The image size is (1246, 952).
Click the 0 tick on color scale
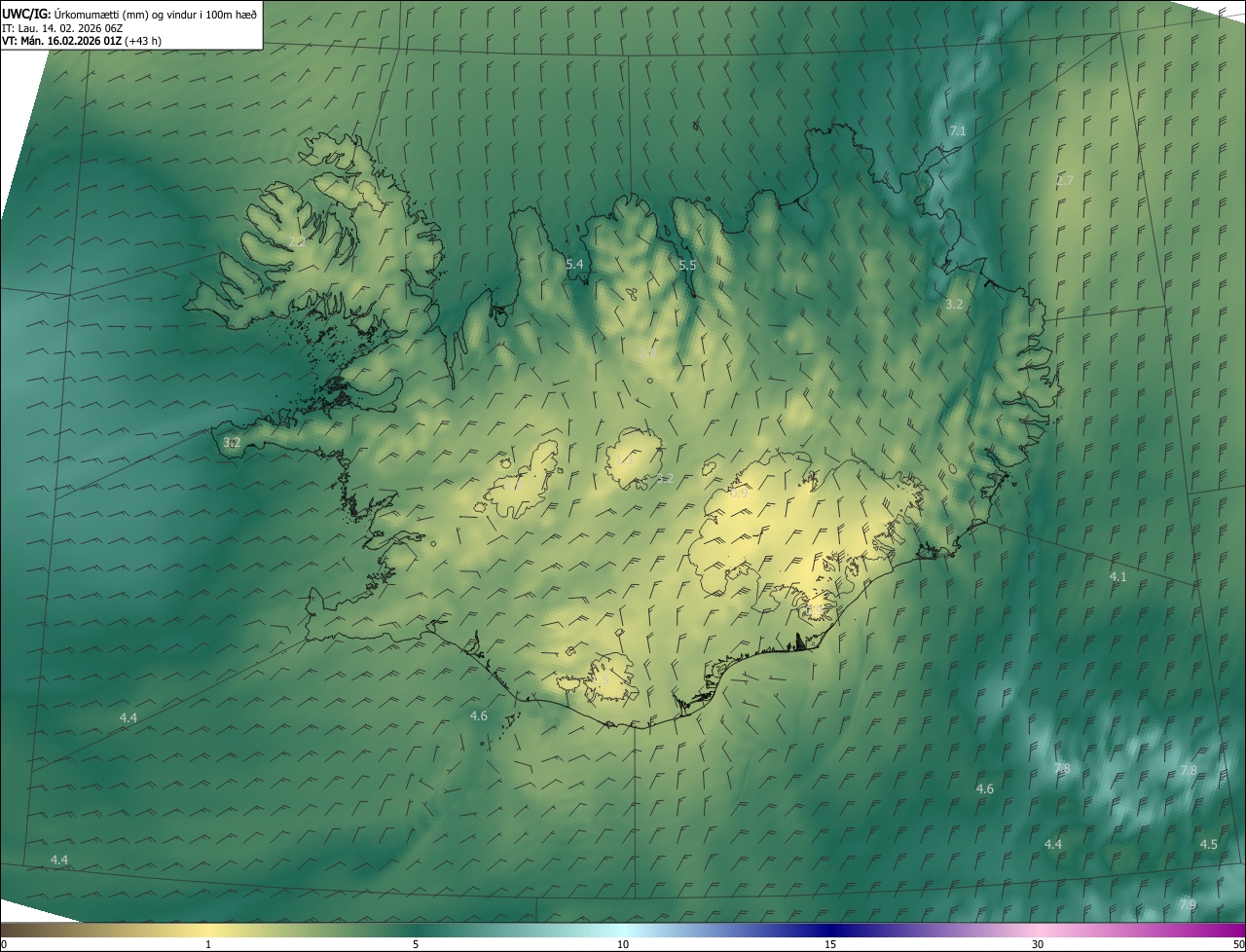(x=3, y=944)
